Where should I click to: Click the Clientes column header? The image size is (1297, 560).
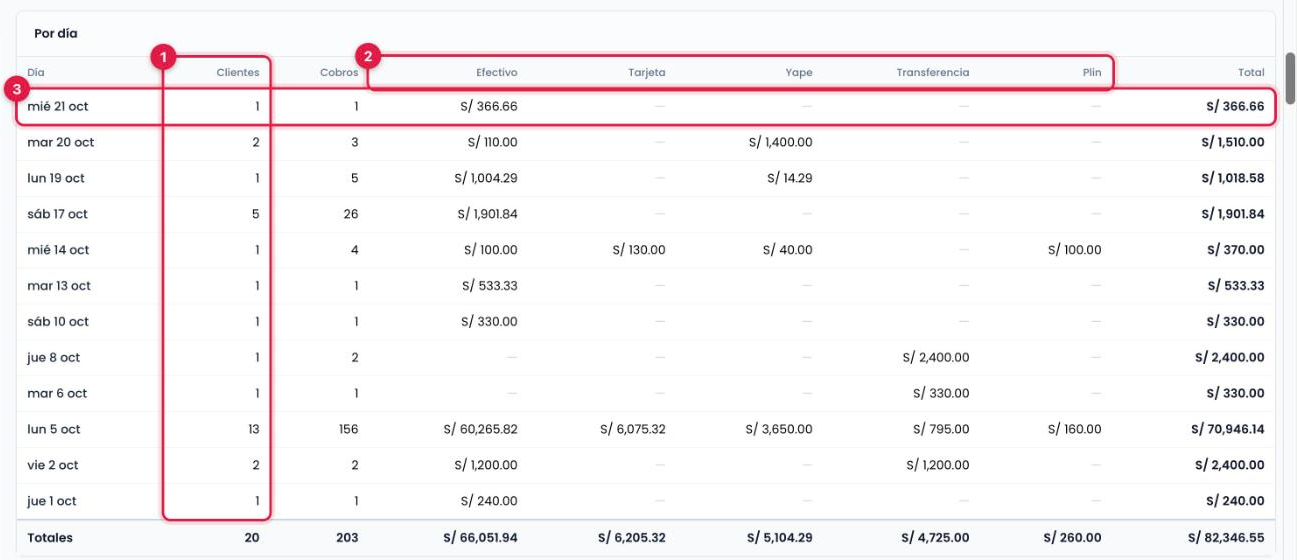click(x=238, y=72)
